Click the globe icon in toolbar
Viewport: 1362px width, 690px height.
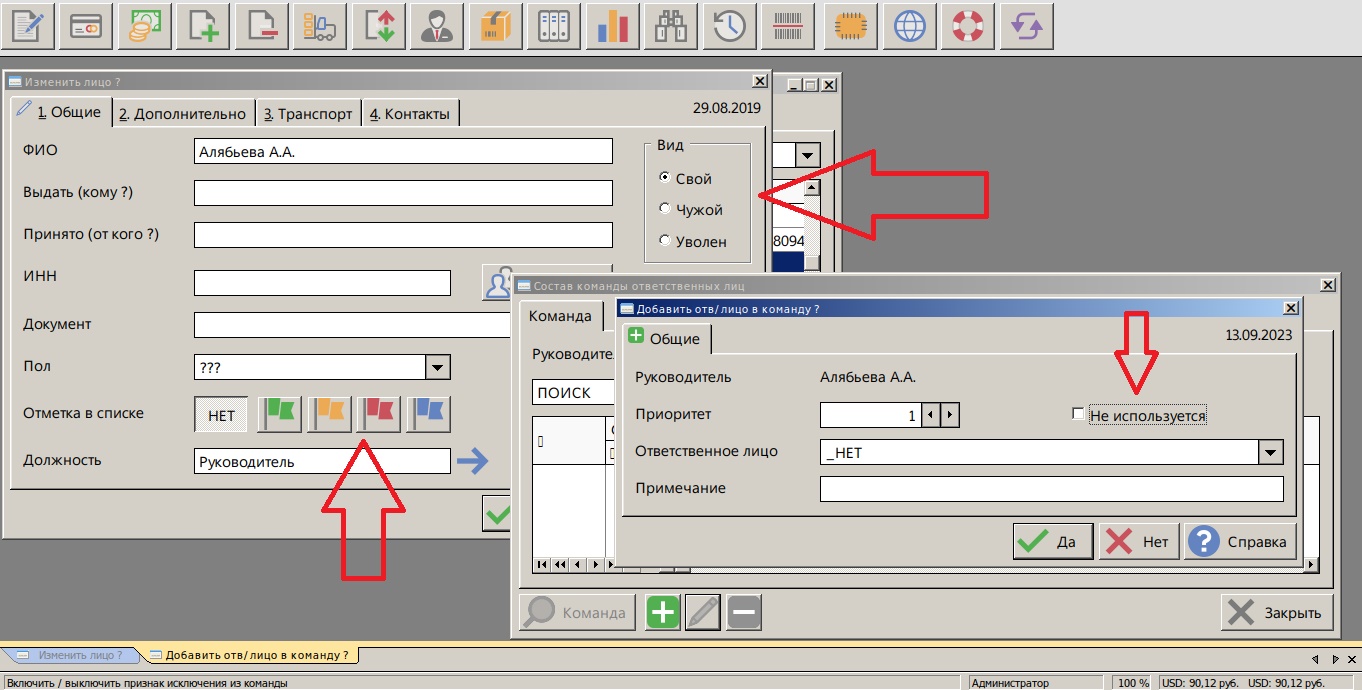[x=909, y=26]
